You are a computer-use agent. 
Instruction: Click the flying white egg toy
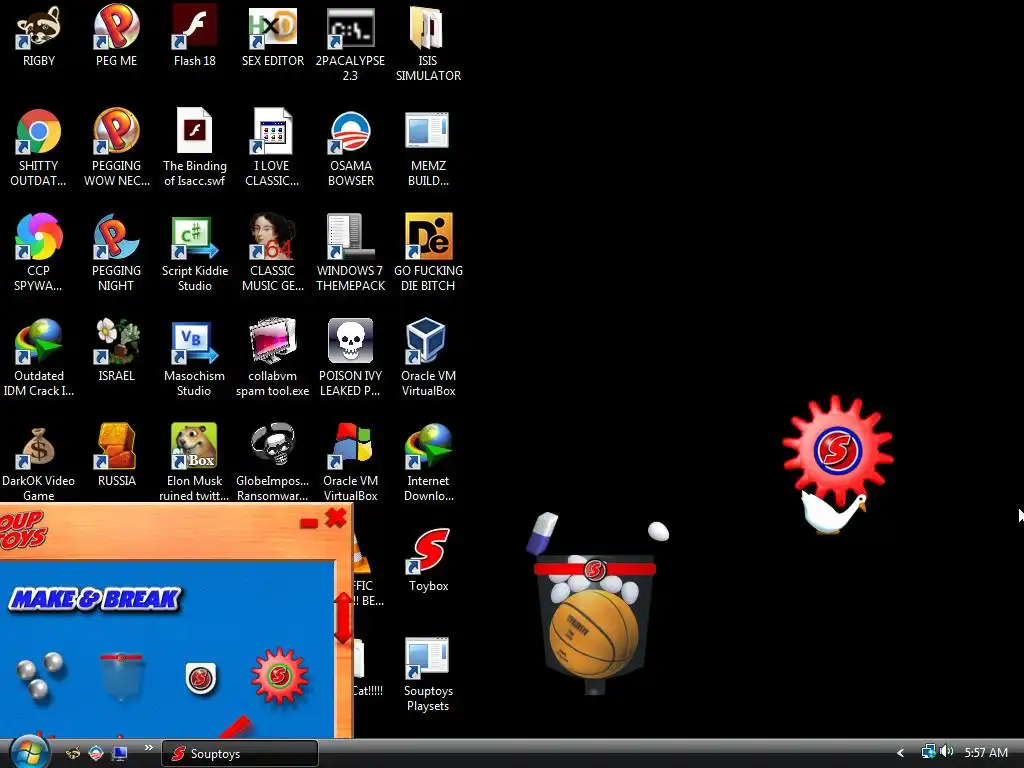(658, 531)
